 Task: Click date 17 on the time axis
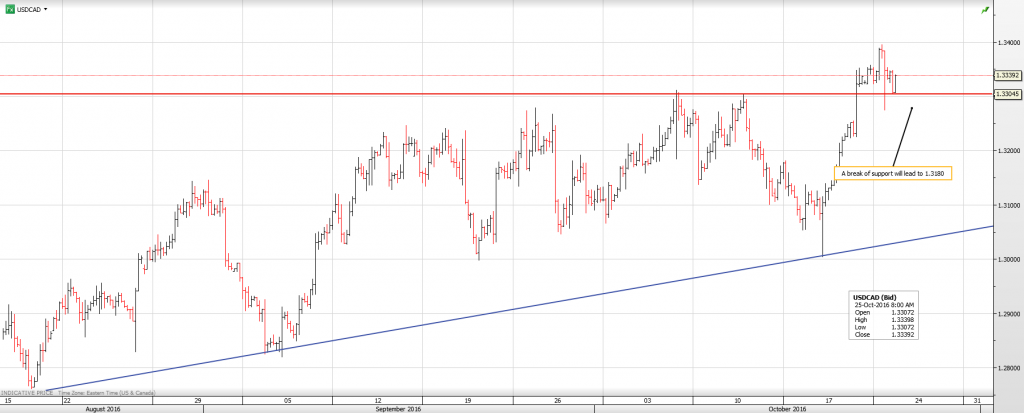(829, 400)
